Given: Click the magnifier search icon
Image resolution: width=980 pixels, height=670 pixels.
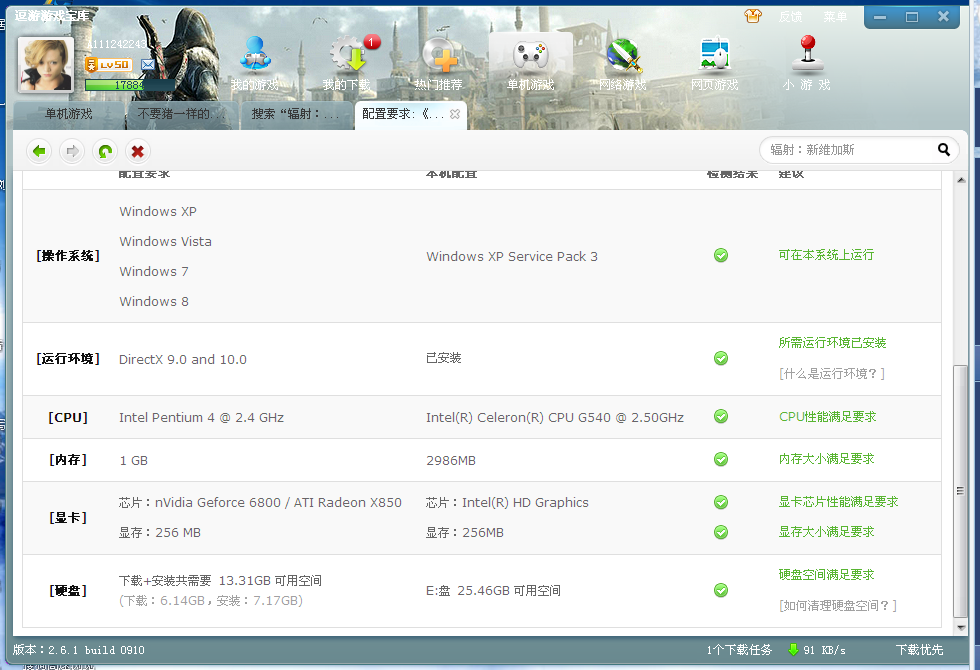Looking at the screenshot, I should (x=944, y=149).
